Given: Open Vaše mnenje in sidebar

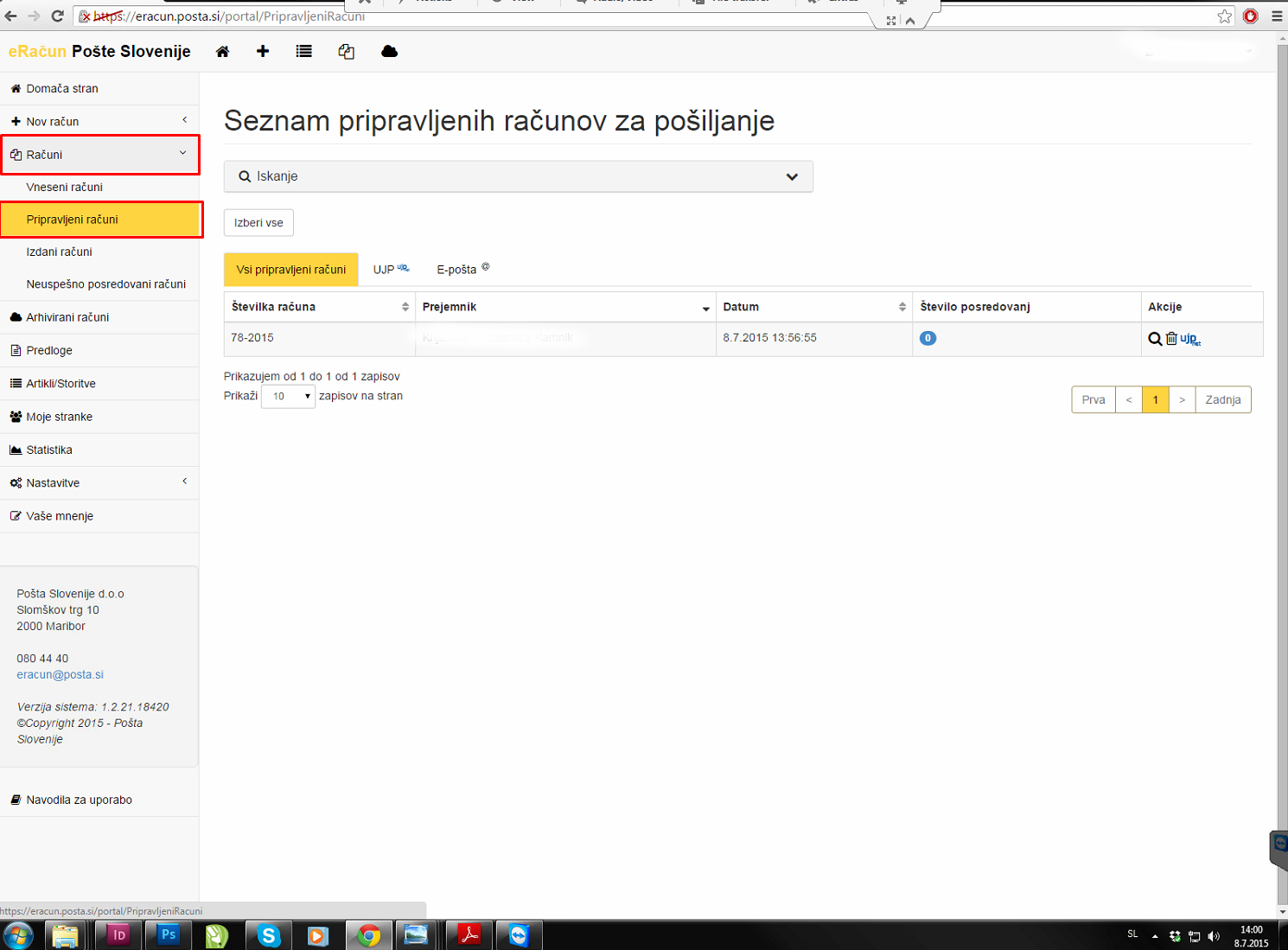Looking at the screenshot, I should (99, 516).
